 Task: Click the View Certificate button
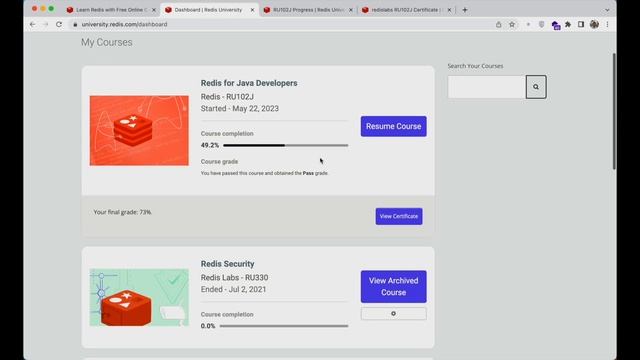(x=399, y=216)
